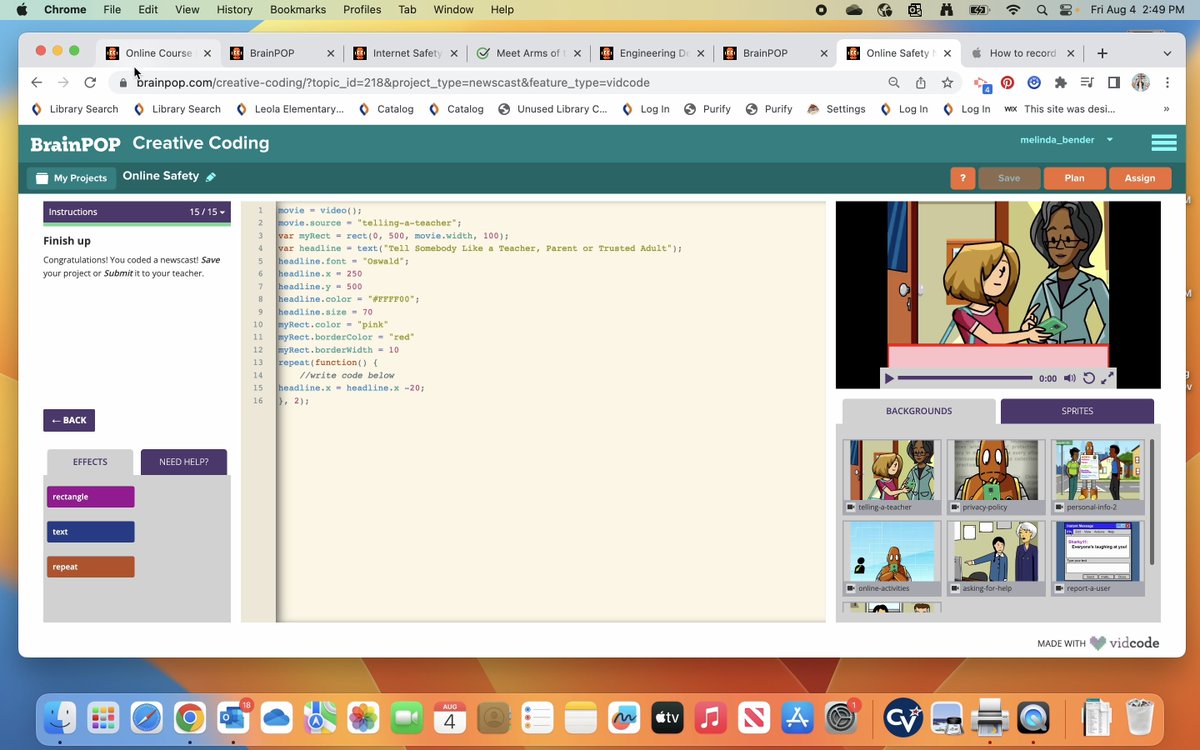
Task: Open the Unused Library C... bookmark
Action: click(552, 109)
